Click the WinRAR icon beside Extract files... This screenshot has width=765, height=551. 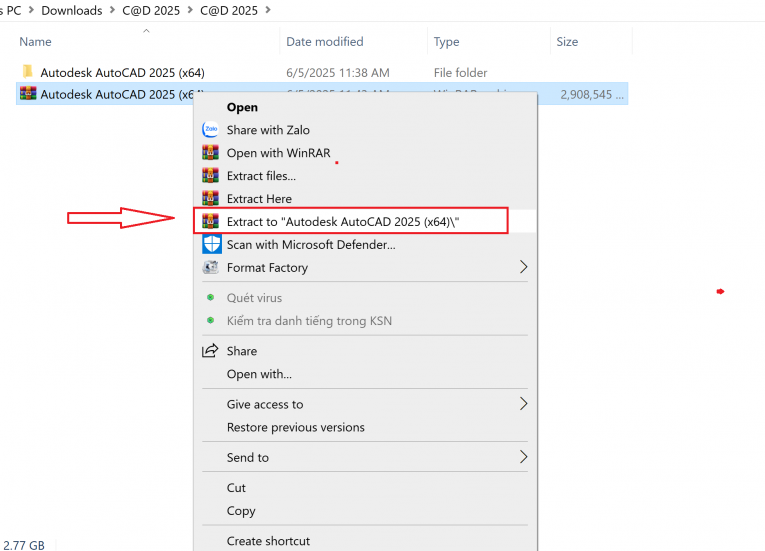pos(210,175)
